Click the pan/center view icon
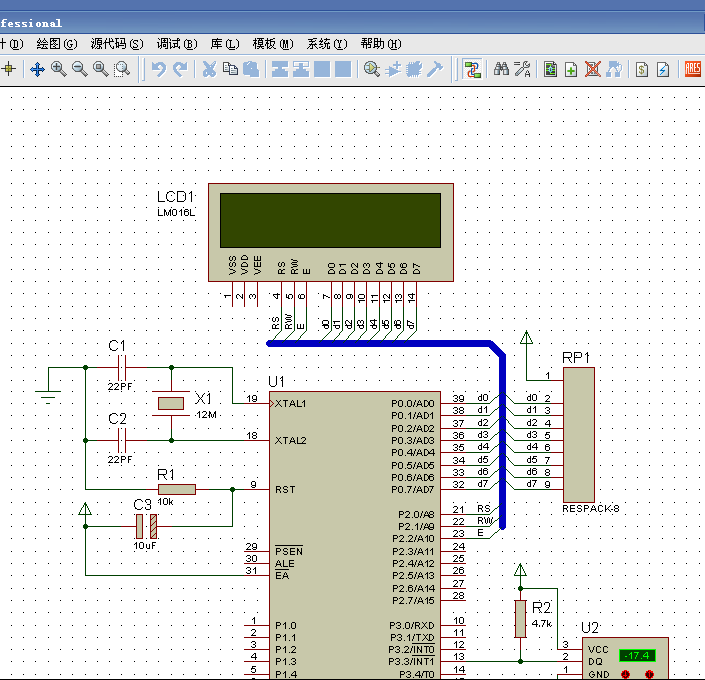Image resolution: width=705 pixels, height=680 pixels. pos(37,69)
